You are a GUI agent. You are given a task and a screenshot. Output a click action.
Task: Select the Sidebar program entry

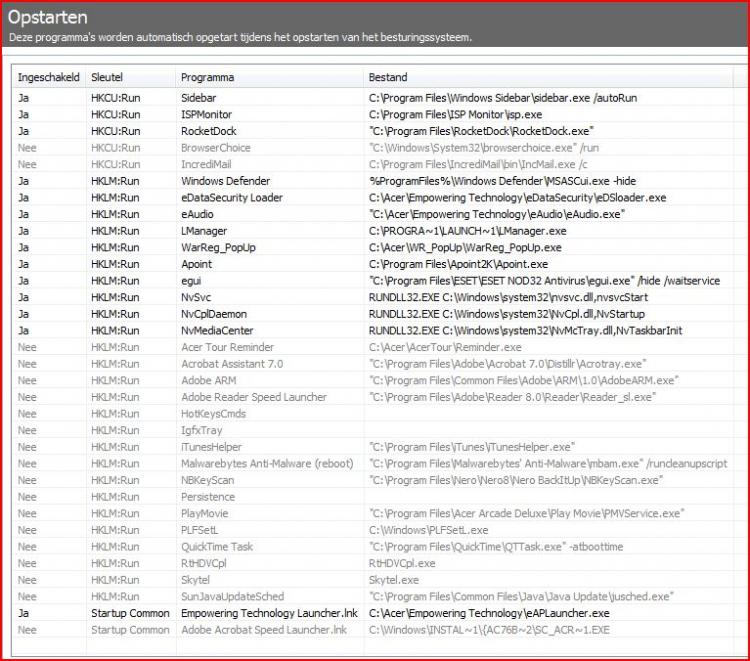pos(199,98)
